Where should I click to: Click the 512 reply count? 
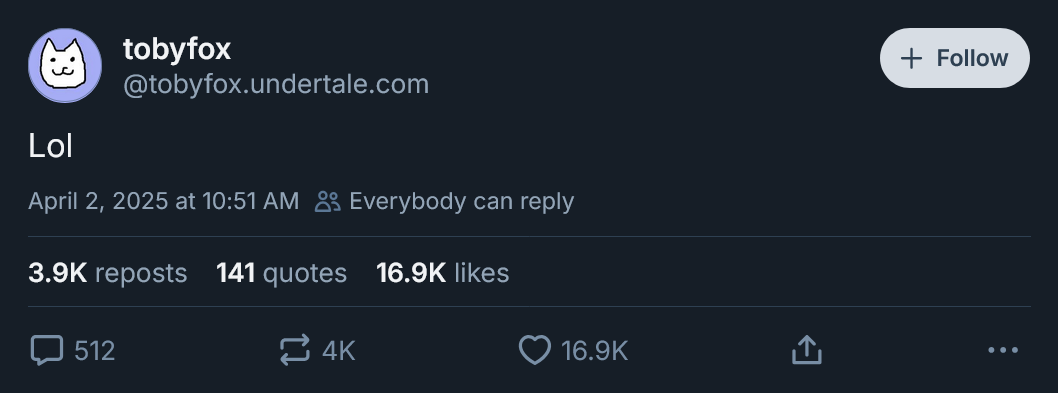(x=94, y=351)
